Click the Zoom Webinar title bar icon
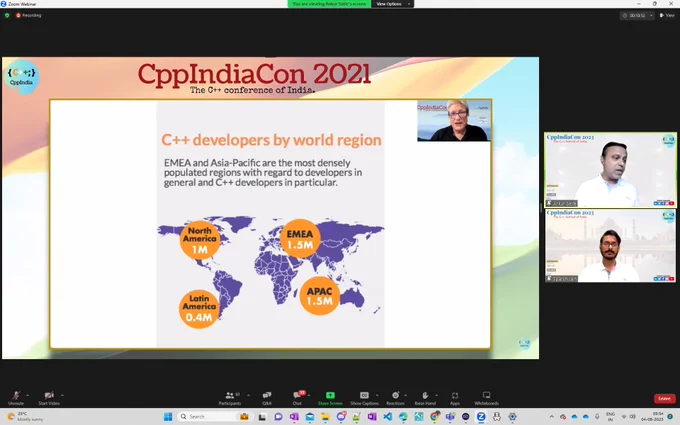The width and height of the screenshot is (680, 425). click(x=3, y=4)
